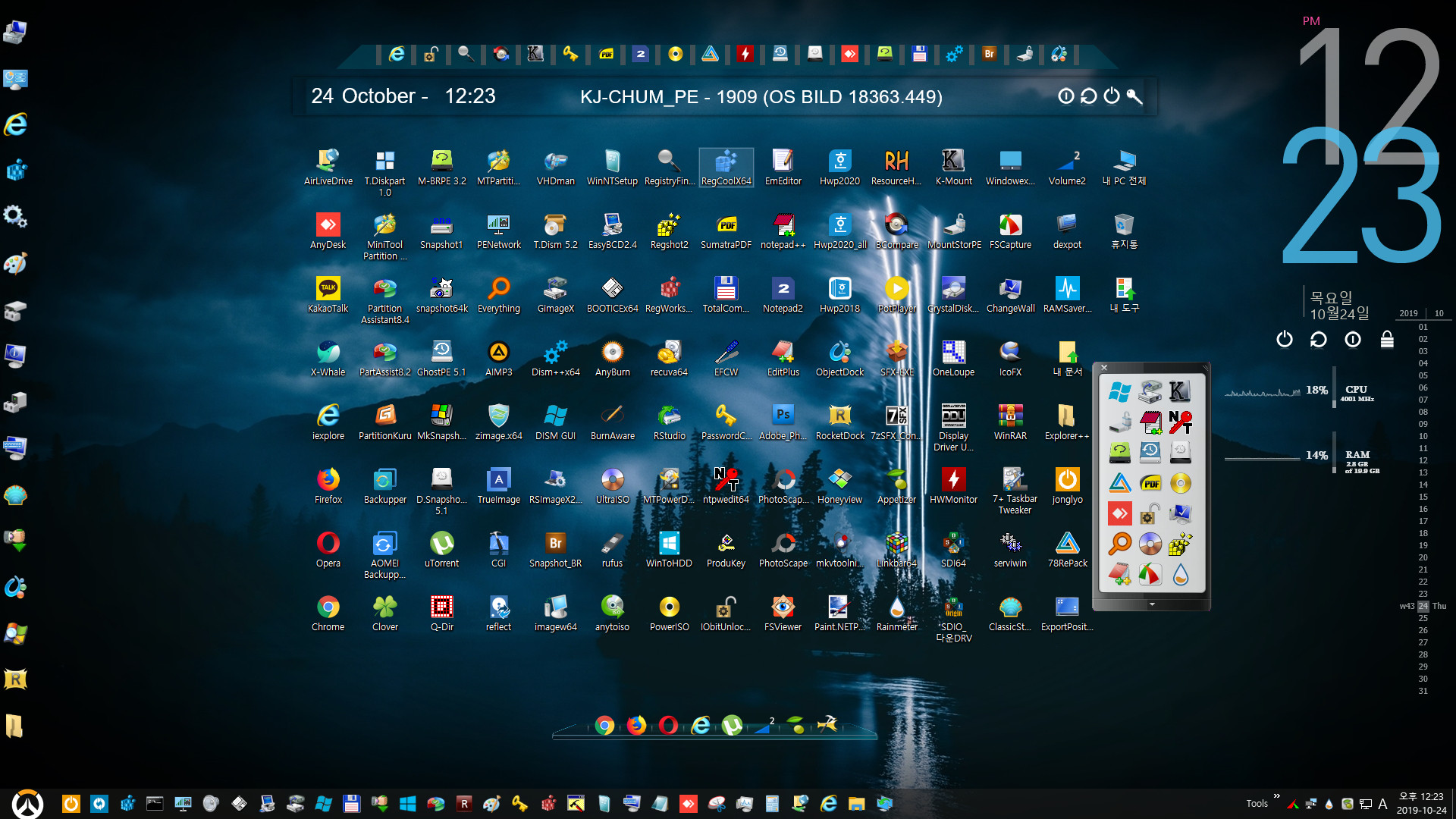This screenshot has height=819, width=1456.
Task: Launch the VHDman desktop shortcut
Action: pyautogui.click(x=555, y=167)
